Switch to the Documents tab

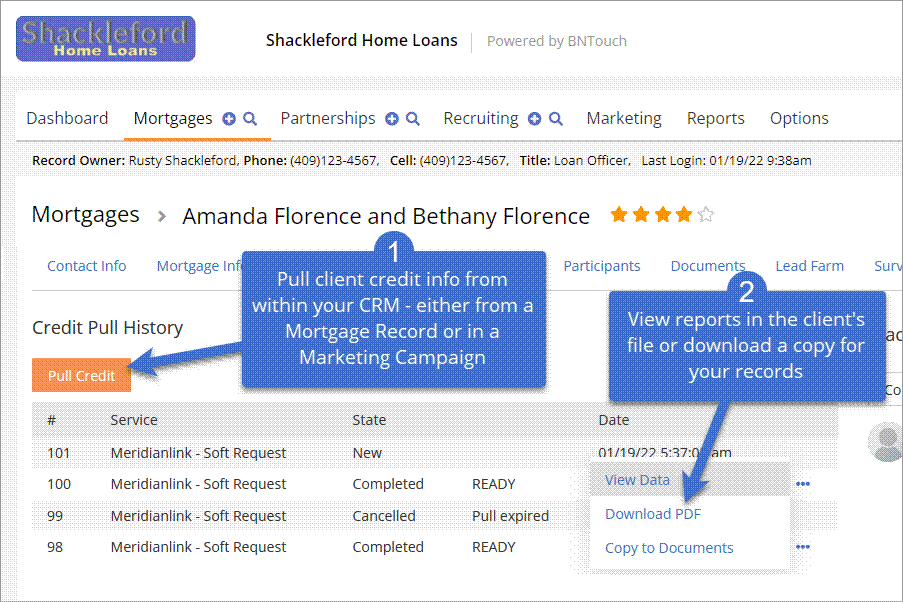[x=707, y=266]
